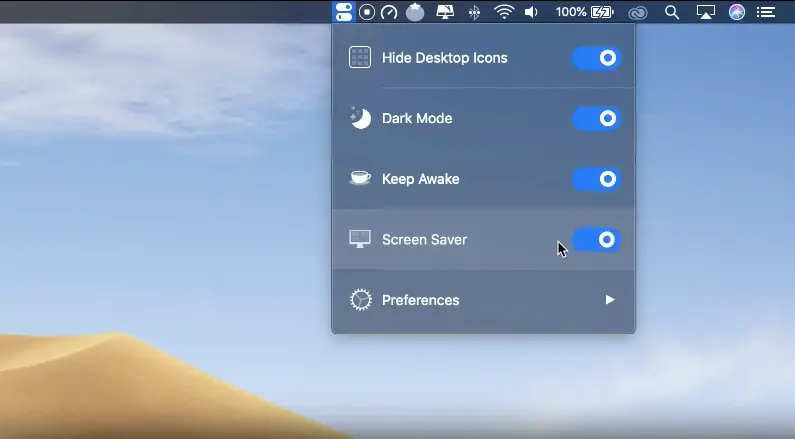
Task: Click the 100% battery percentage text
Action: (x=571, y=12)
